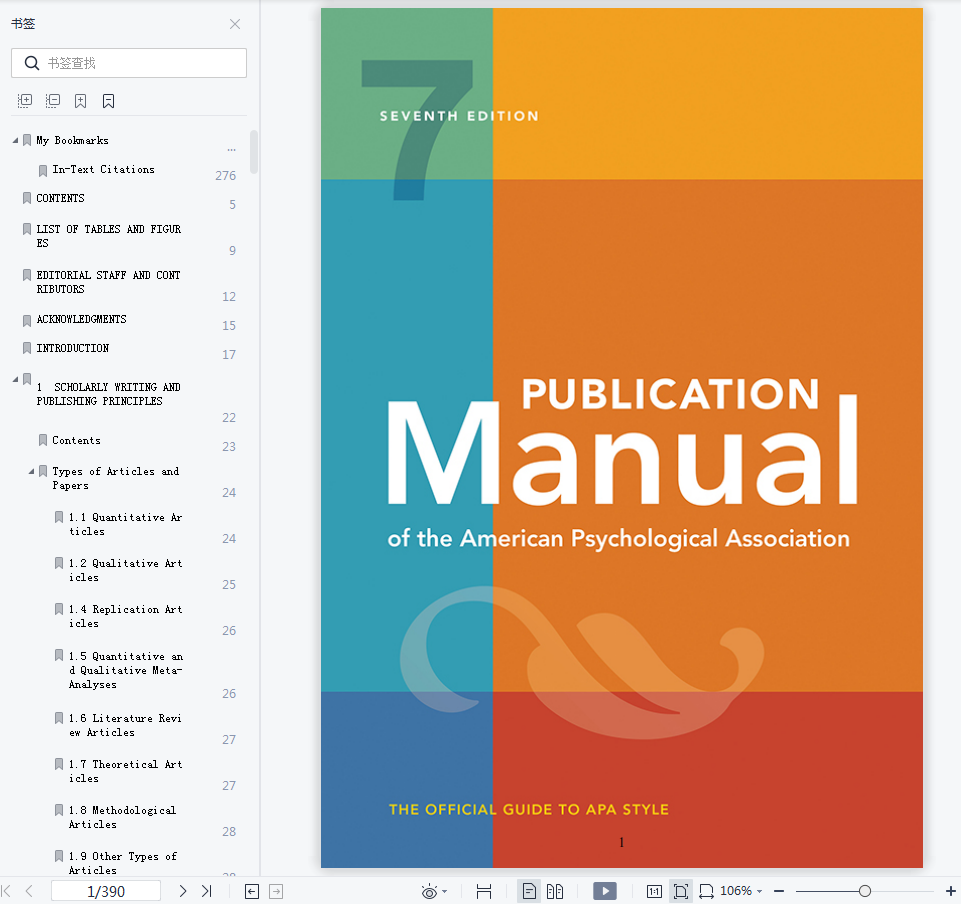Select the chapter 1 Contents bookmark
This screenshot has height=904, width=961.
(77, 440)
